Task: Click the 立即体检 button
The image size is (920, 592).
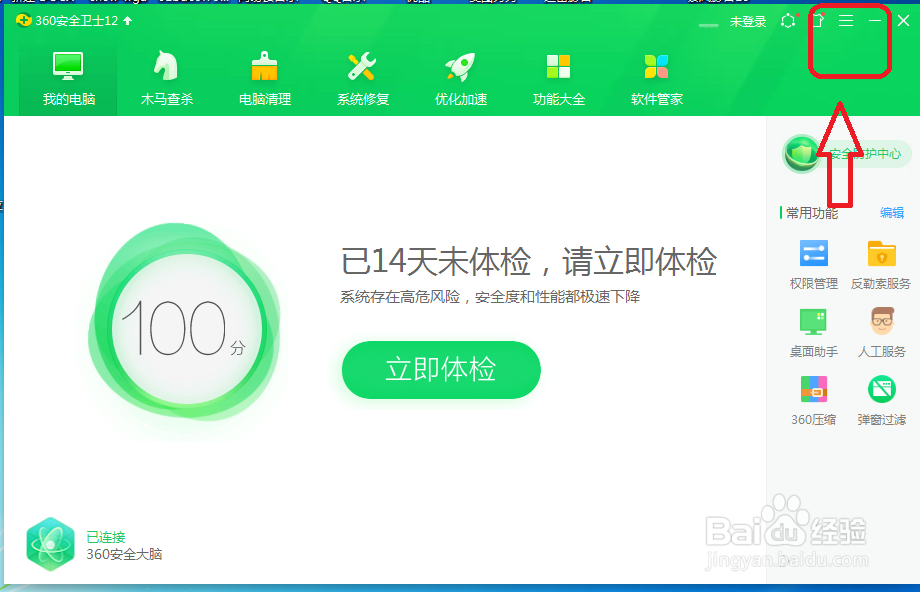Action: coord(441,370)
